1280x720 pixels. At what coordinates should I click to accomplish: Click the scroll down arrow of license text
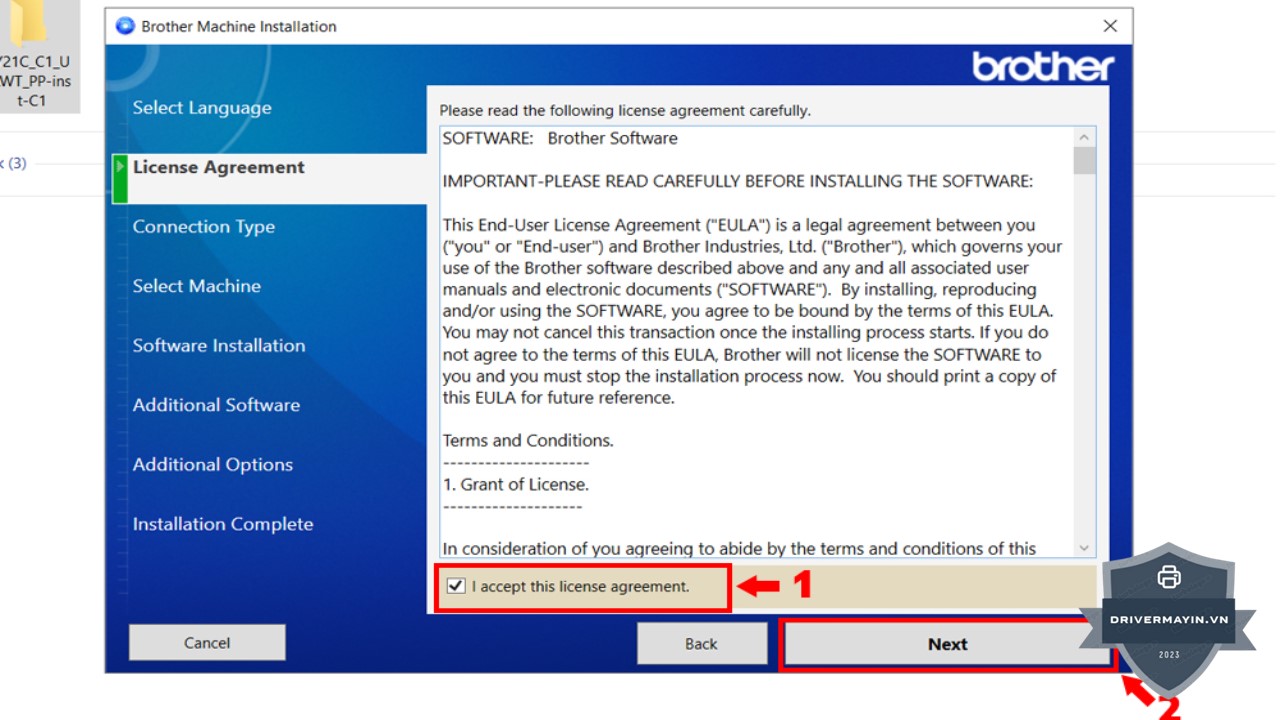pos(1084,548)
